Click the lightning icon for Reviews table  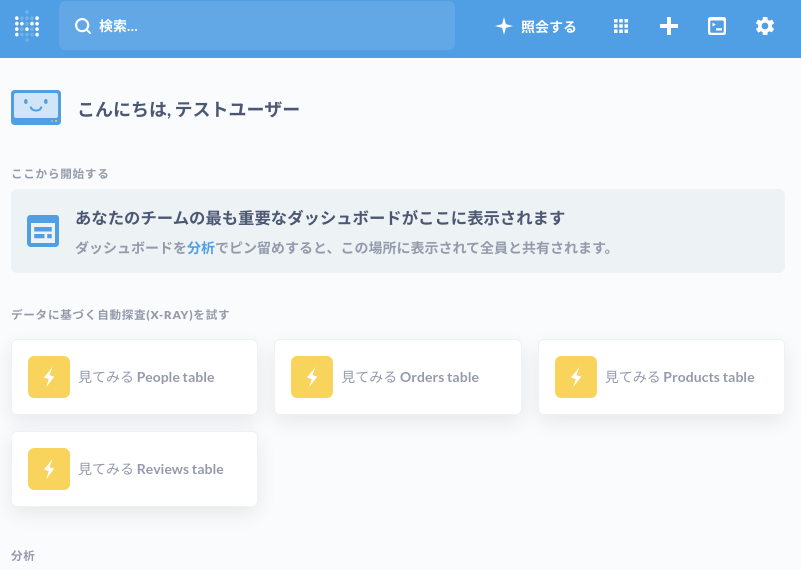coord(49,469)
